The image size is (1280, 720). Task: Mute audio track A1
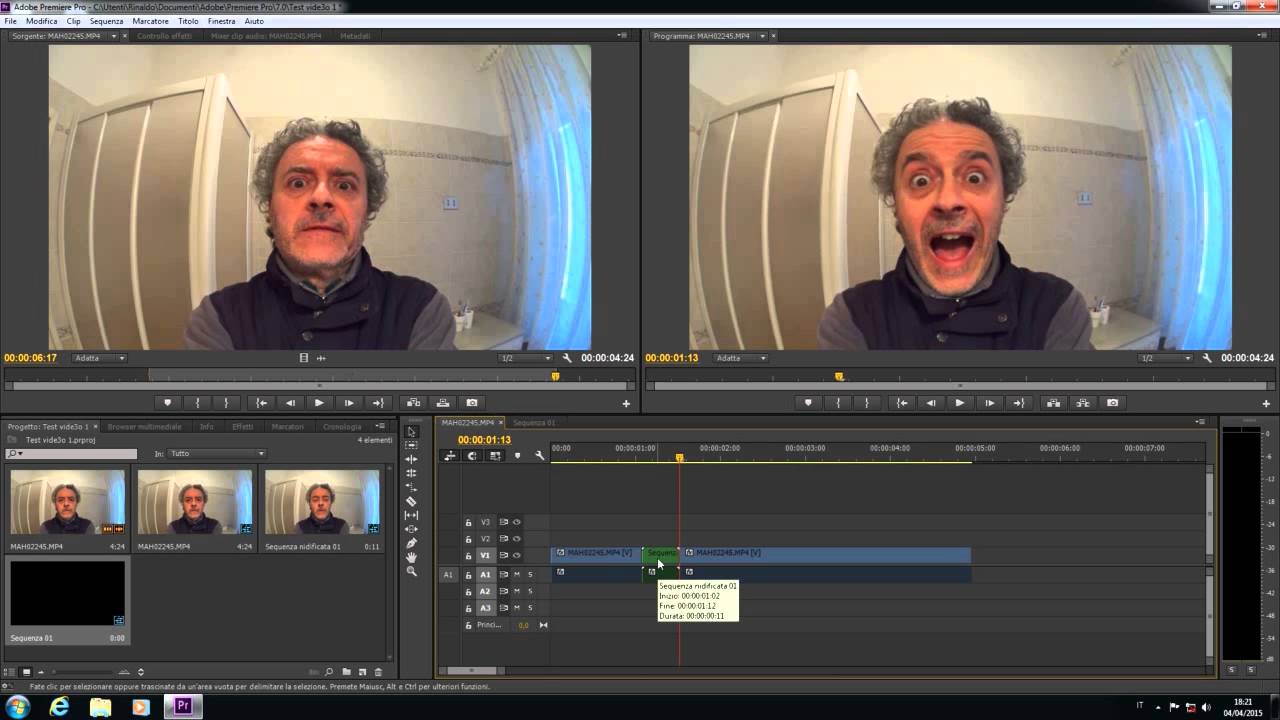[x=517, y=575]
